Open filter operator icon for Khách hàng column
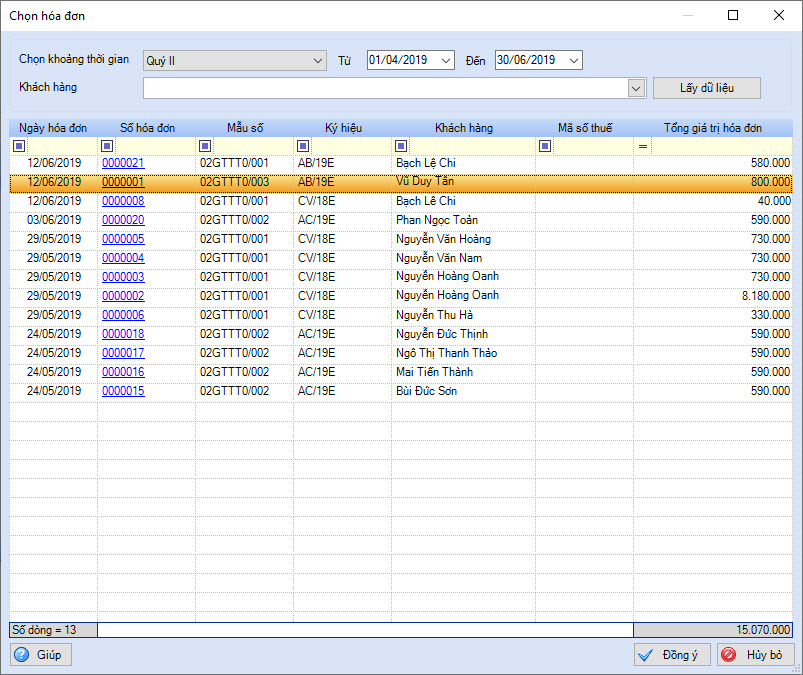 401,146
